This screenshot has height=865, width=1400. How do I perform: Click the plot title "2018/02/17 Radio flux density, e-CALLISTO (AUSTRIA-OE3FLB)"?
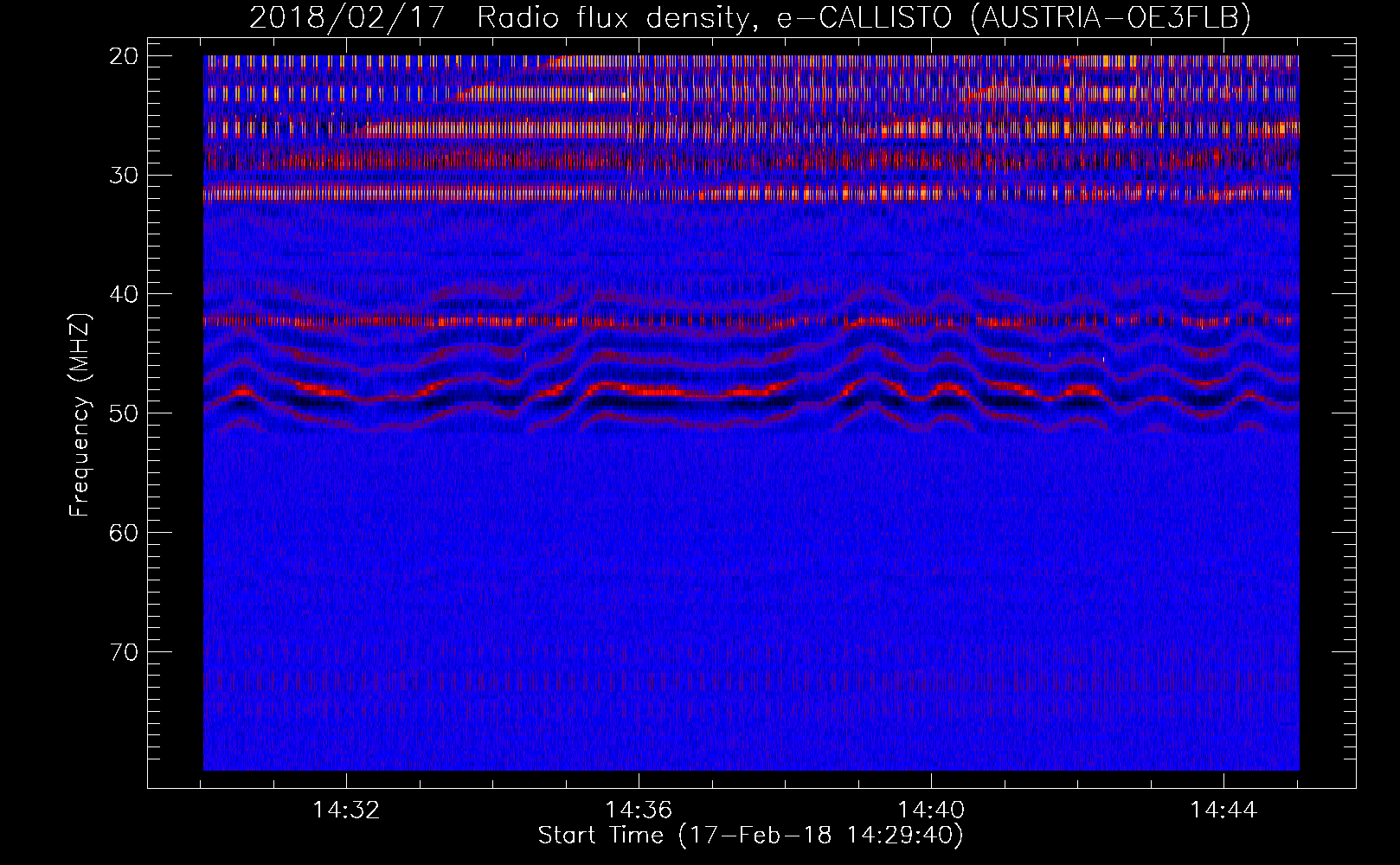pyautogui.click(x=750, y=17)
